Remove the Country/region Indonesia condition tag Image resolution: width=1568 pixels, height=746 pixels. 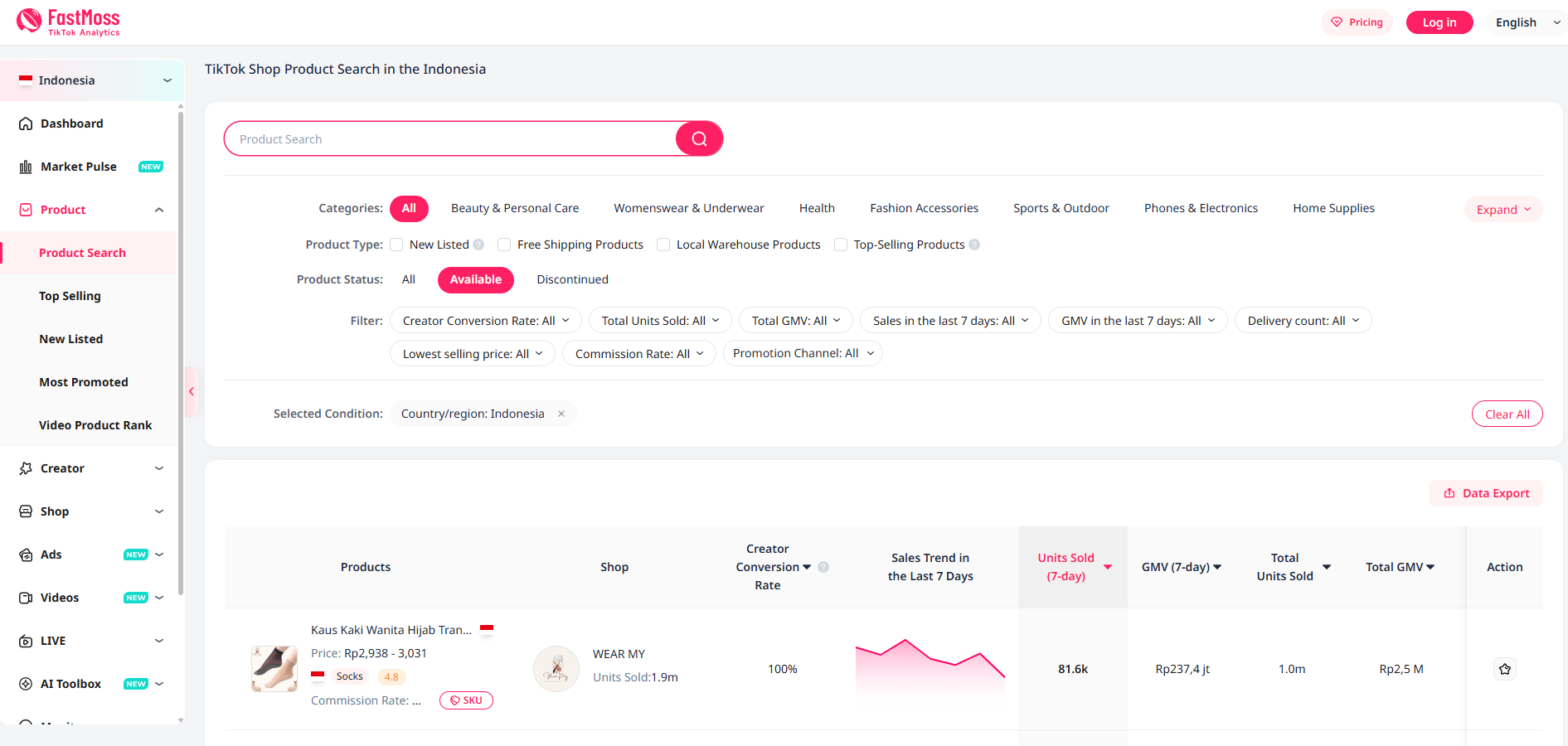pyautogui.click(x=561, y=414)
